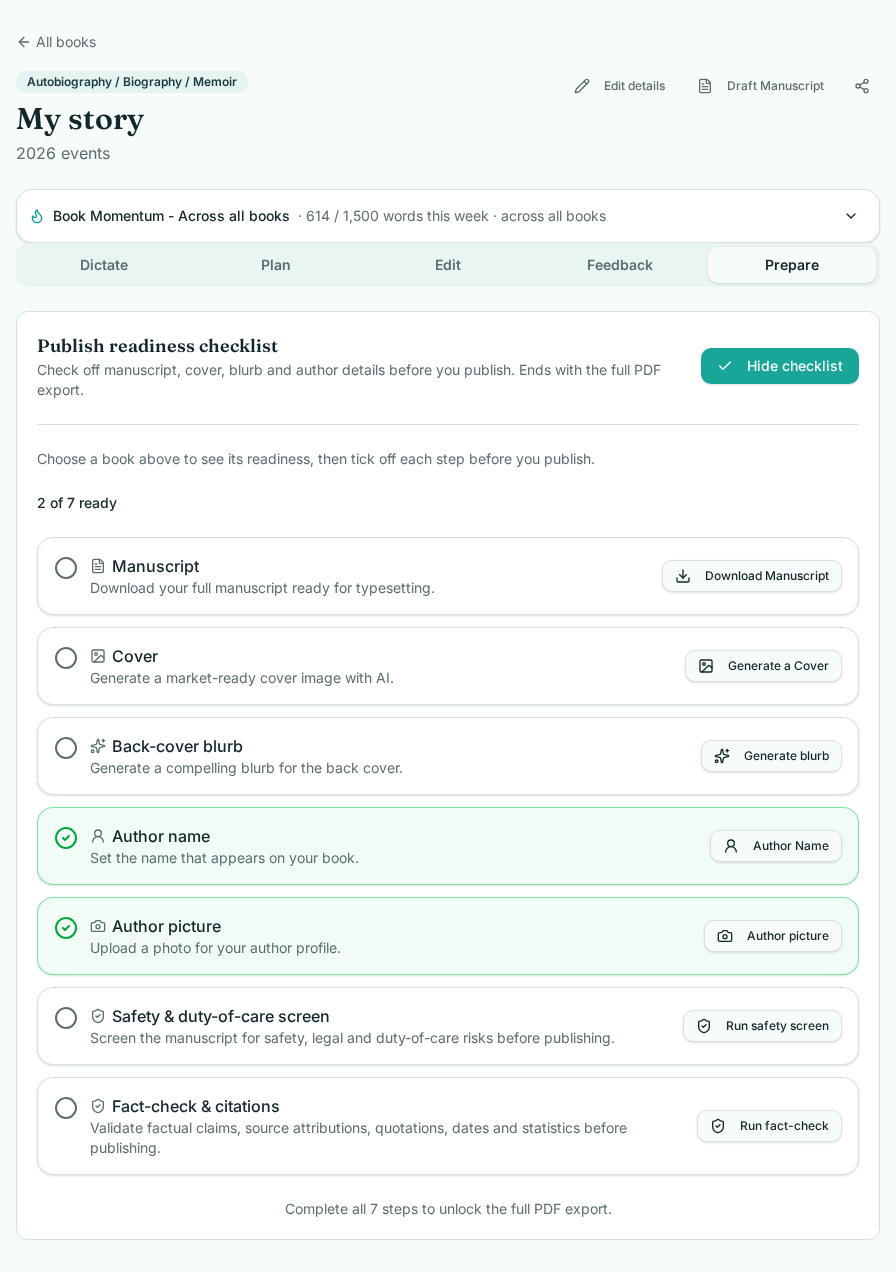Image resolution: width=896 pixels, height=1272 pixels.
Task: Click the person icon beside Author name title
Action: tap(98, 836)
